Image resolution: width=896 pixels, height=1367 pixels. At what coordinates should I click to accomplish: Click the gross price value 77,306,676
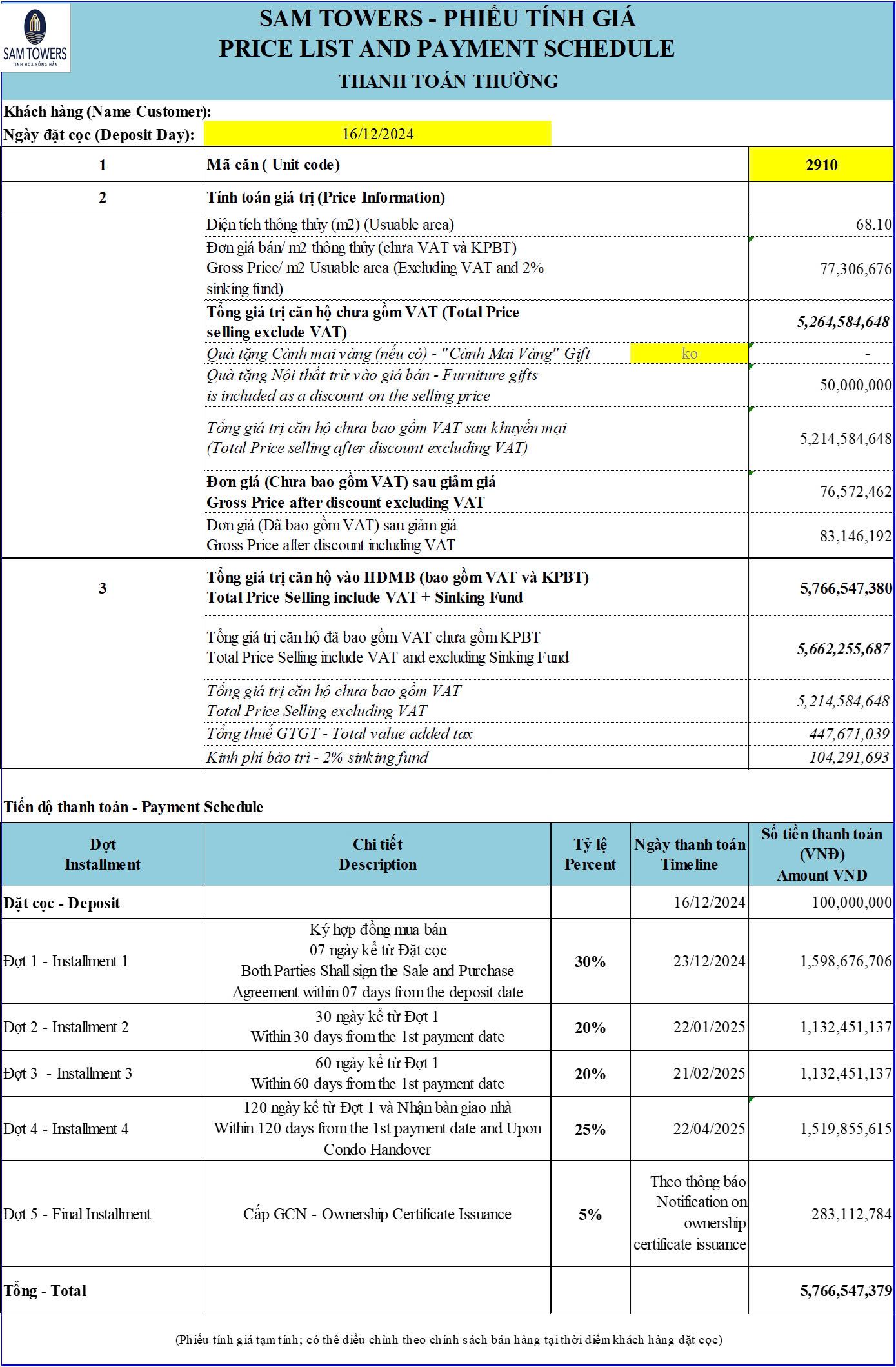(x=855, y=269)
